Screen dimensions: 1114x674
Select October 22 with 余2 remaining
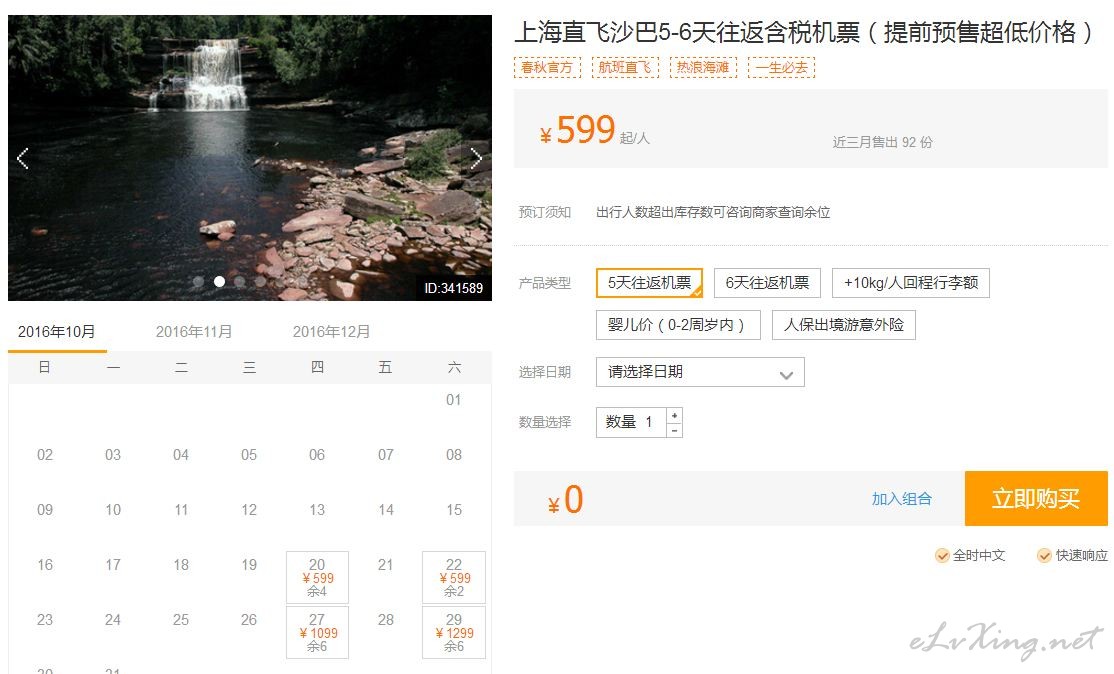pos(454,577)
